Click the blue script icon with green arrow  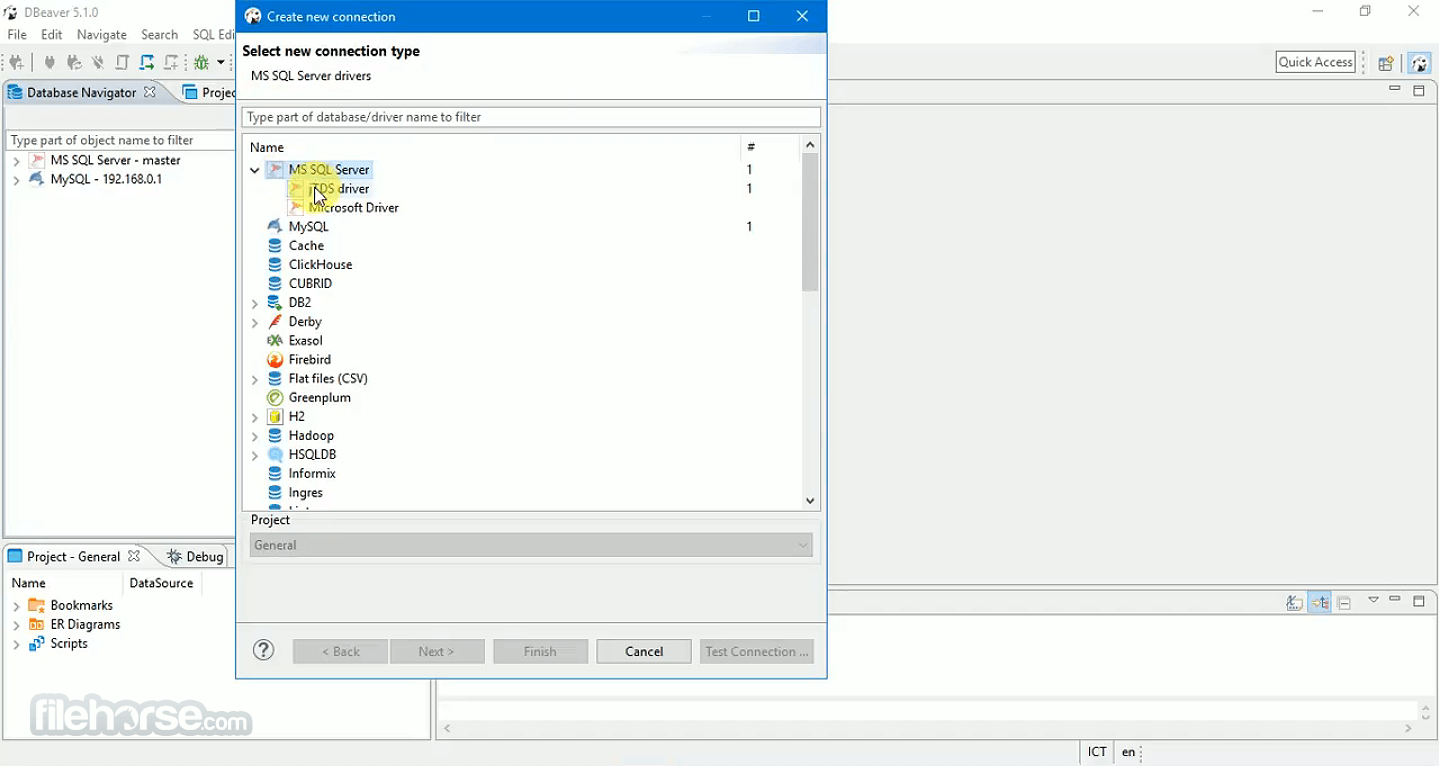[x=147, y=62]
